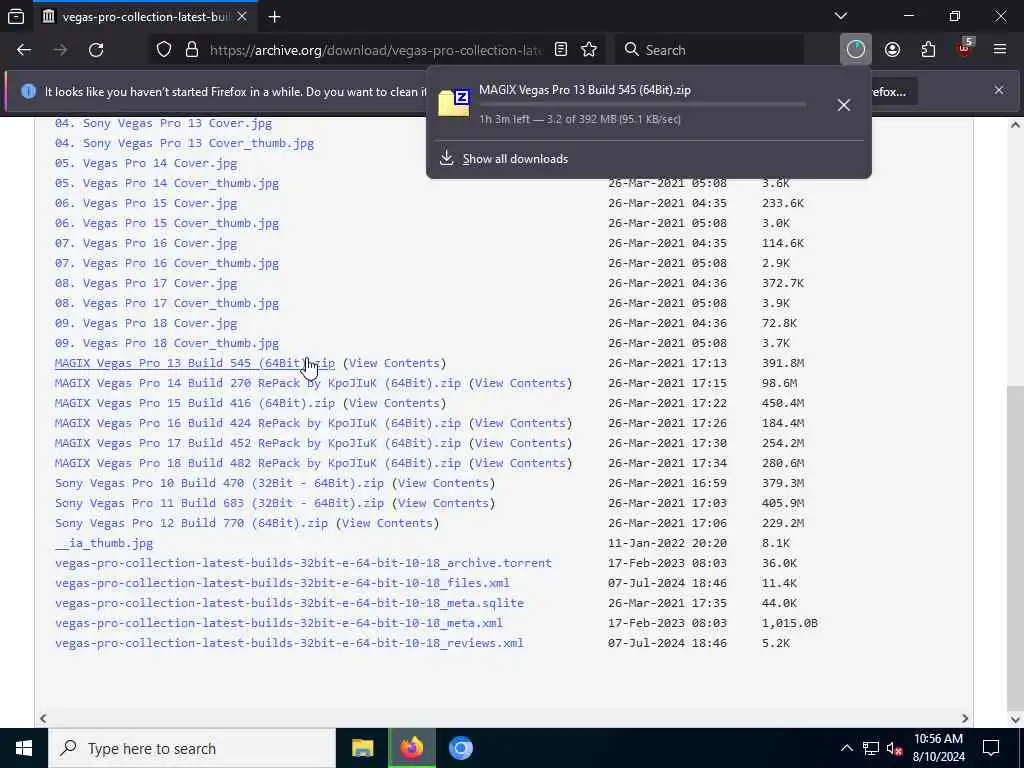Download MAGIX Vegas Pro 18 Build 482 zip
Viewport: 1024px width, 768px height.
click(258, 463)
